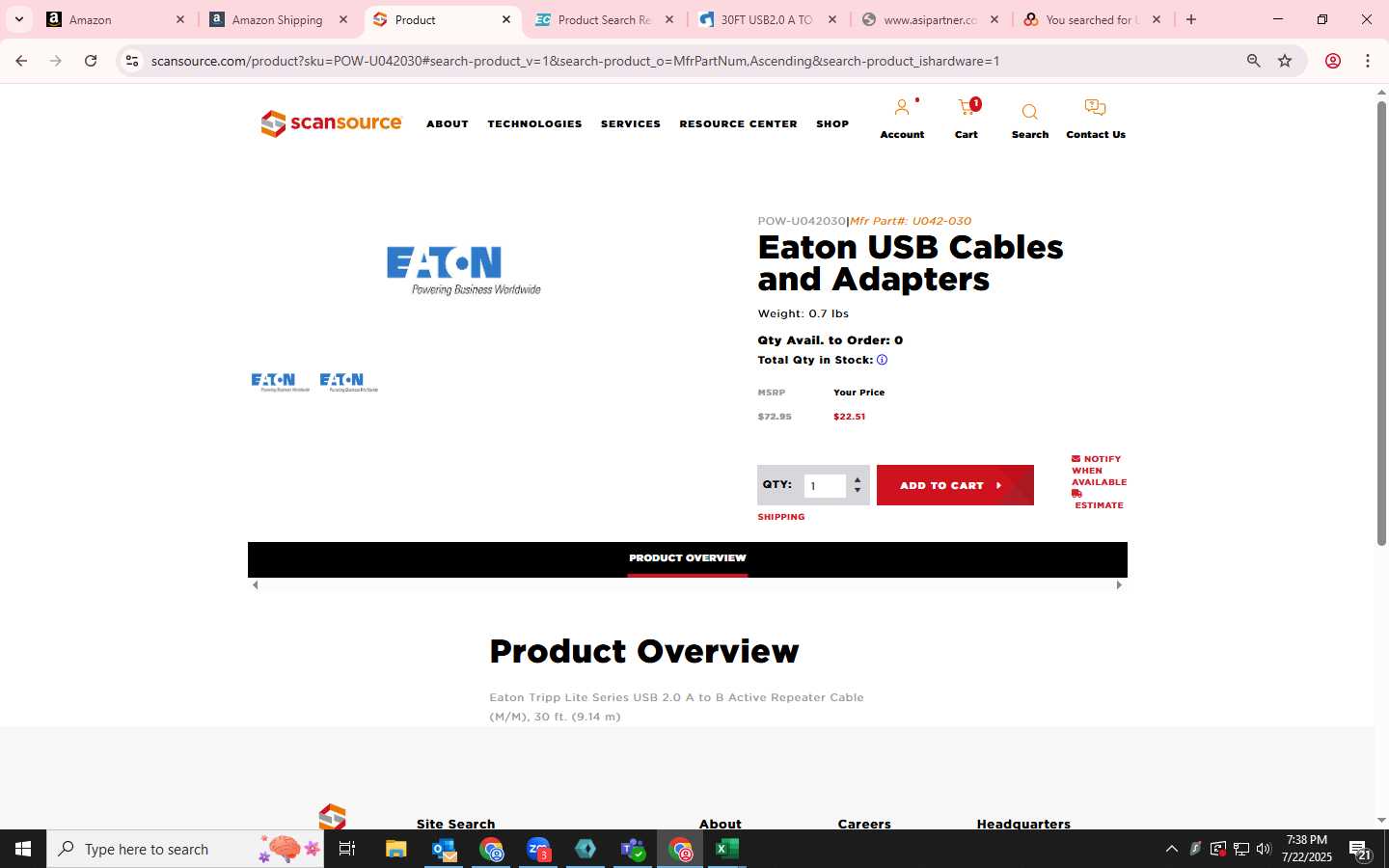This screenshot has height=868, width=1389.
Task: Select the second Eaton thumbnail image
Action: tap(348, 382)
